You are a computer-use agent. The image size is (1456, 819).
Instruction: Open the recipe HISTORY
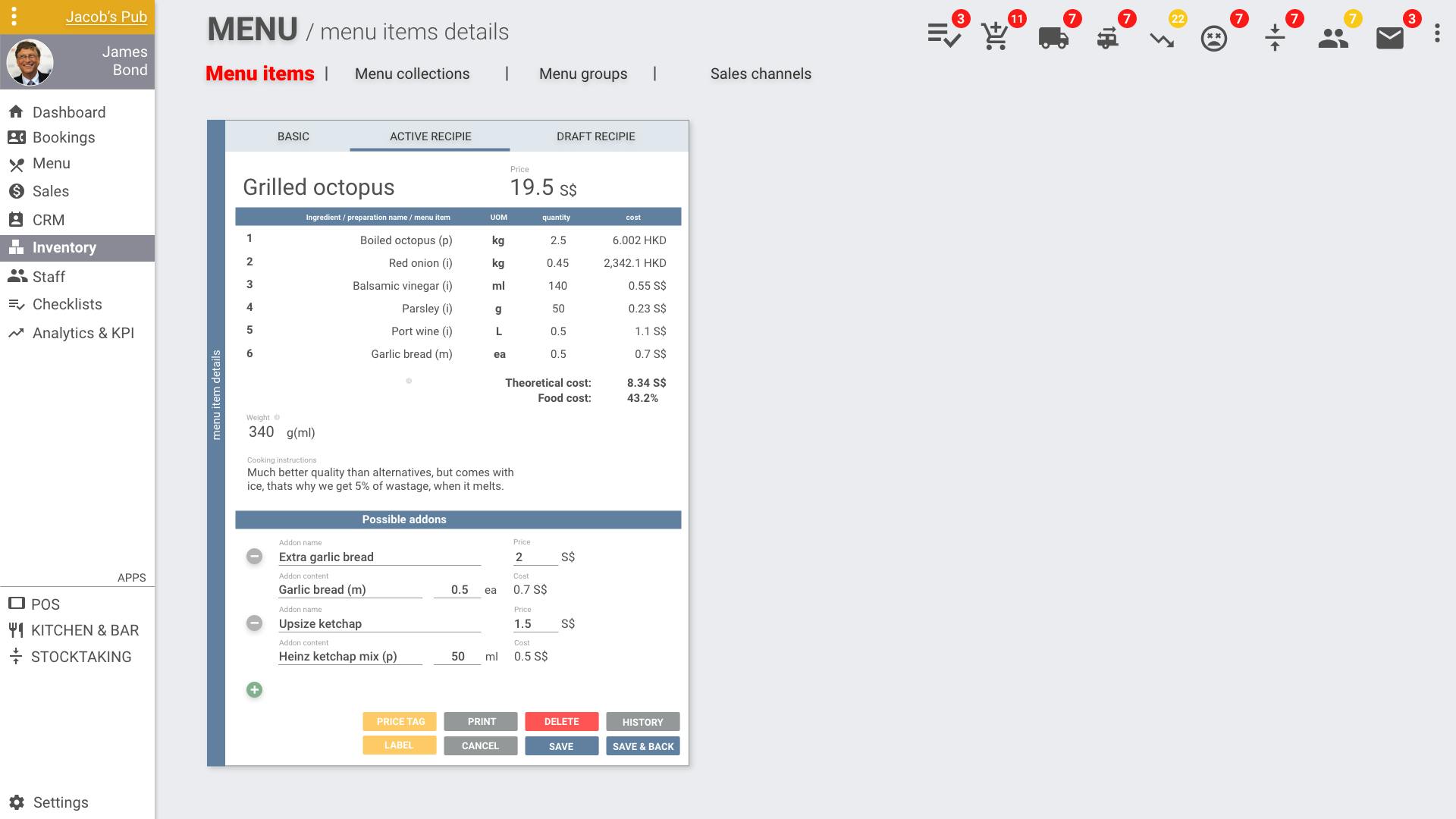point(642,722)
